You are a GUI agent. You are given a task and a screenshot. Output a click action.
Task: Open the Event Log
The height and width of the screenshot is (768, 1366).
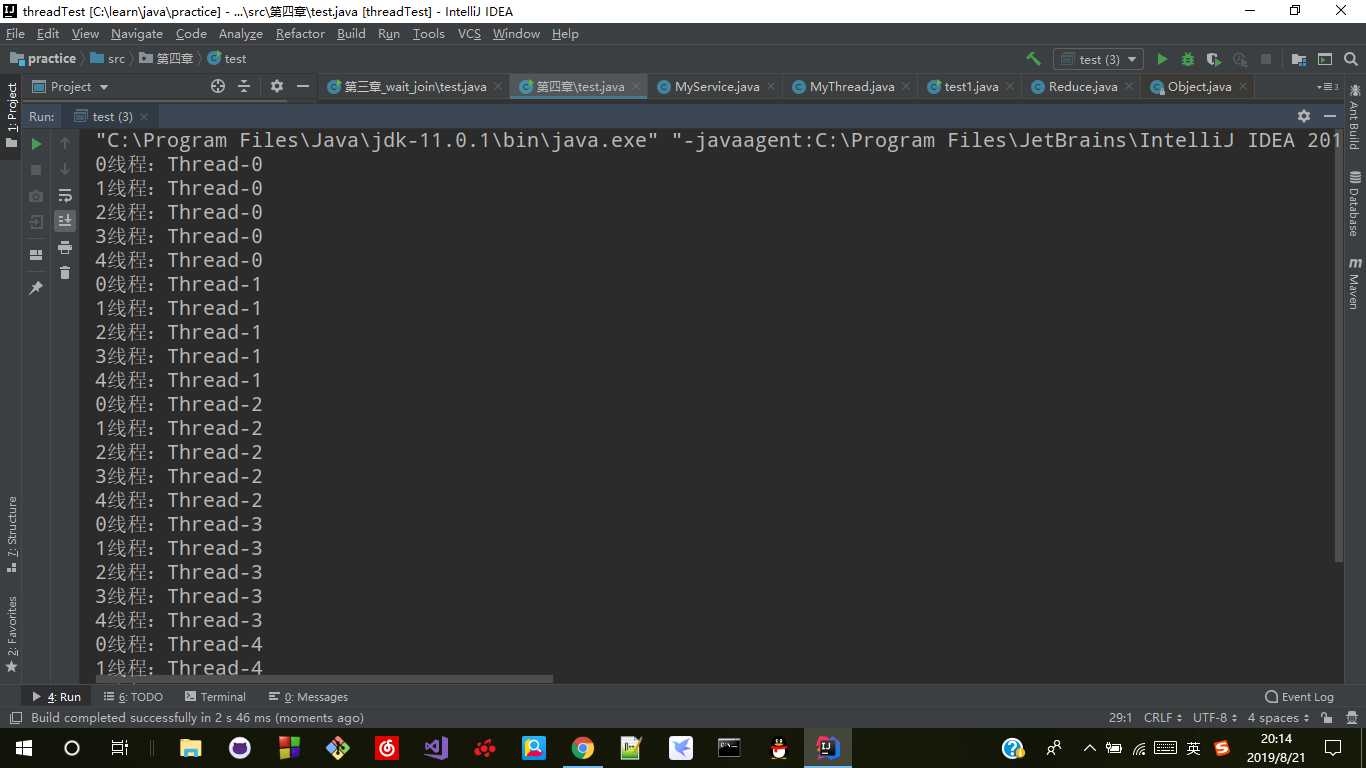1299,697
